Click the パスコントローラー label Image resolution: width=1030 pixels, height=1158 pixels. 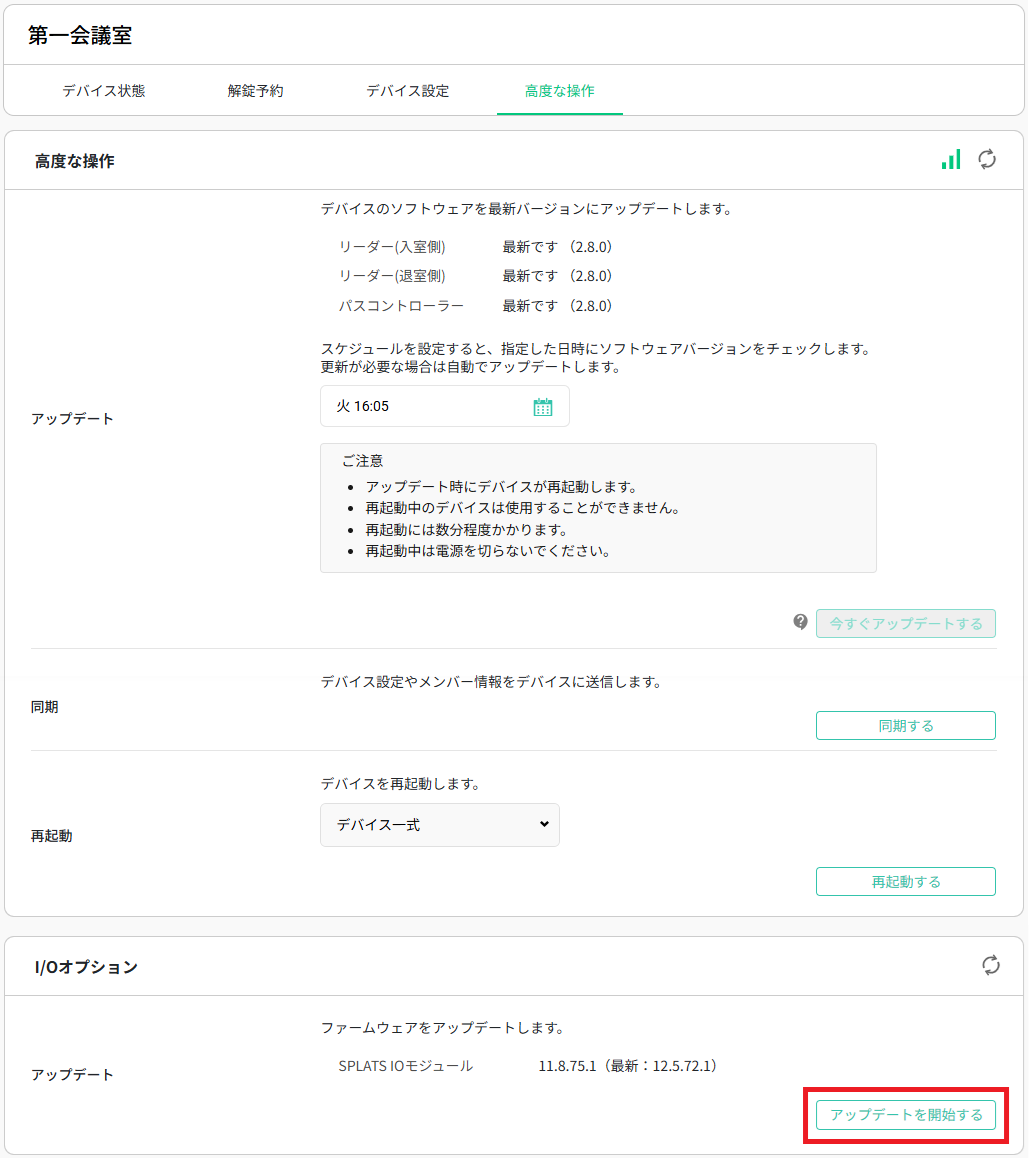pyautogui.click(x=401, y=306)
